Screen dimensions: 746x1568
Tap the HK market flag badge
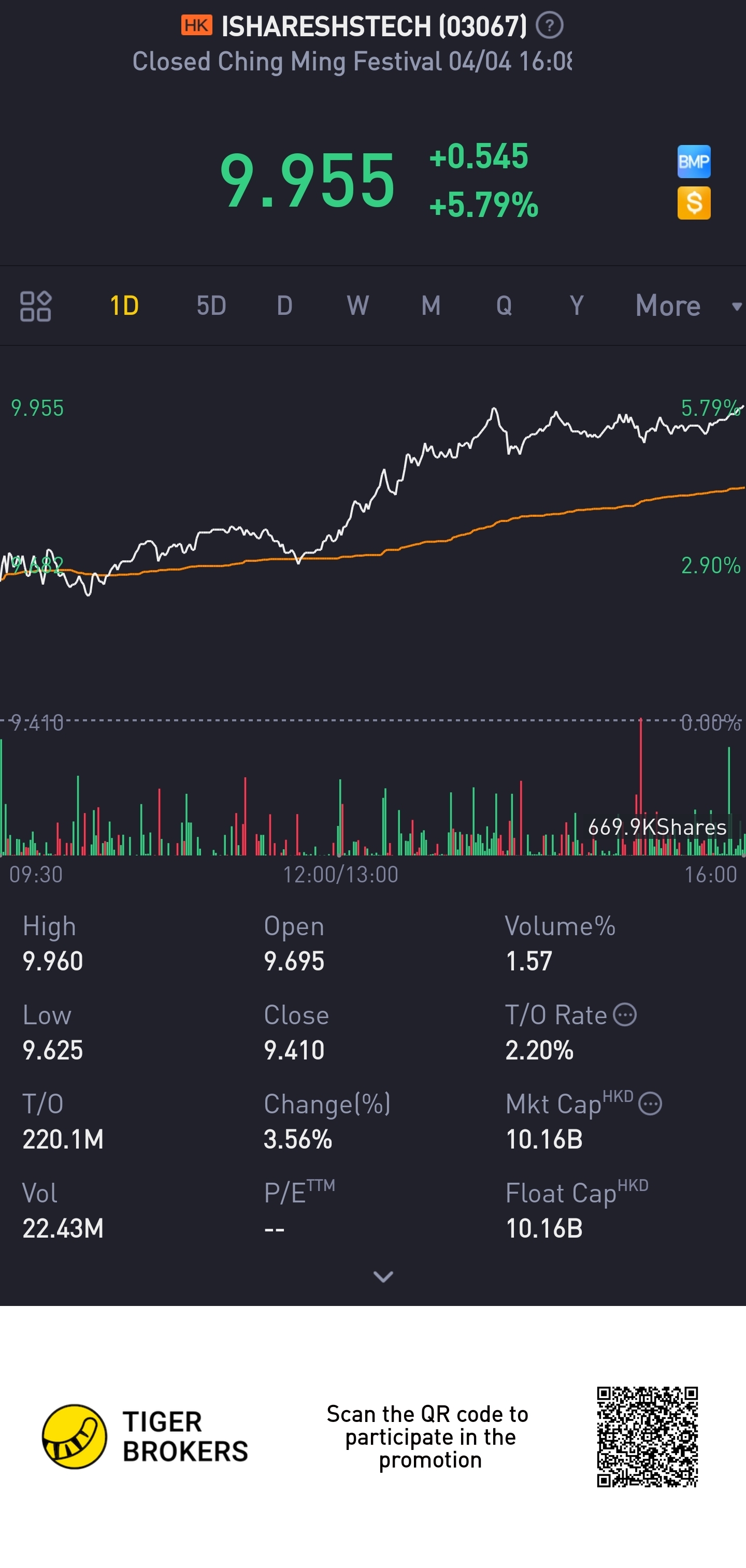pyautogui.click(x=196, y=25)
